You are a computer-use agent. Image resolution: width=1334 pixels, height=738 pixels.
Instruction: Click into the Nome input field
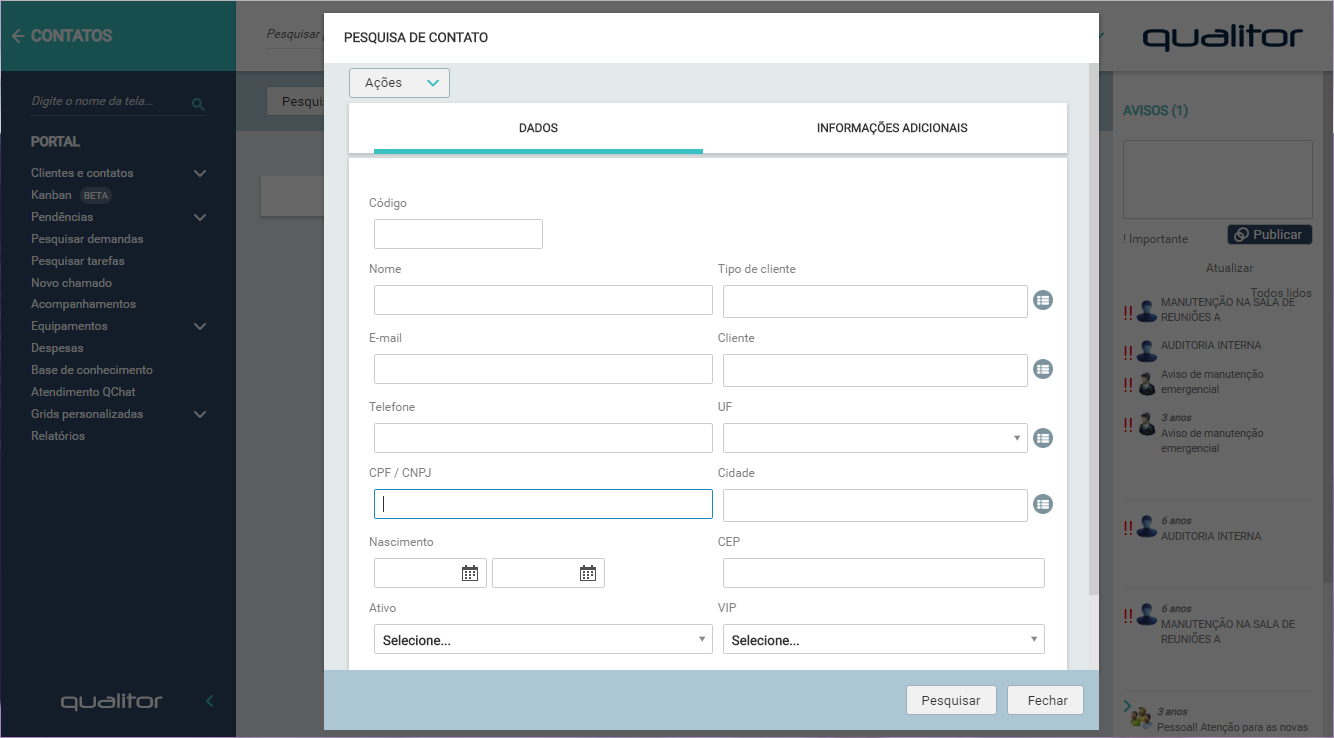(x=543, y=300)
